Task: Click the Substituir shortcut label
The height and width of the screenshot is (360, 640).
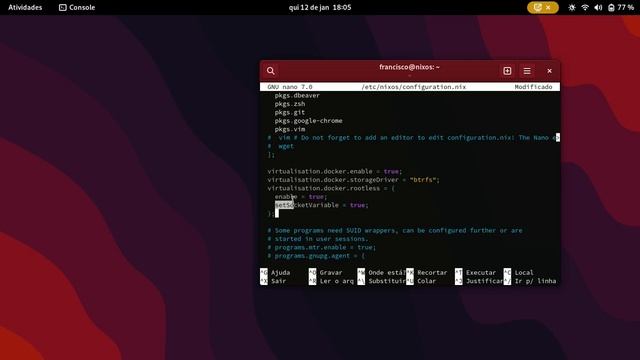Action: [x=387, y=281]
